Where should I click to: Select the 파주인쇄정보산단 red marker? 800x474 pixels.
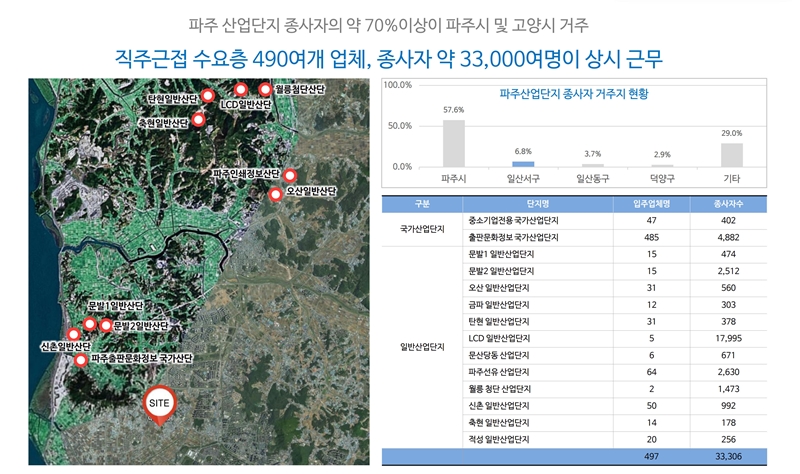(x=290, y=172)
